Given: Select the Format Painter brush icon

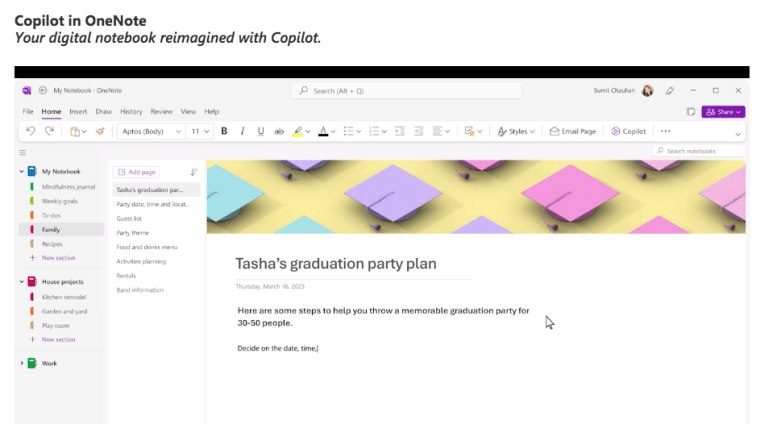Looking at the screenshot, I should click(x=99, y=131).
